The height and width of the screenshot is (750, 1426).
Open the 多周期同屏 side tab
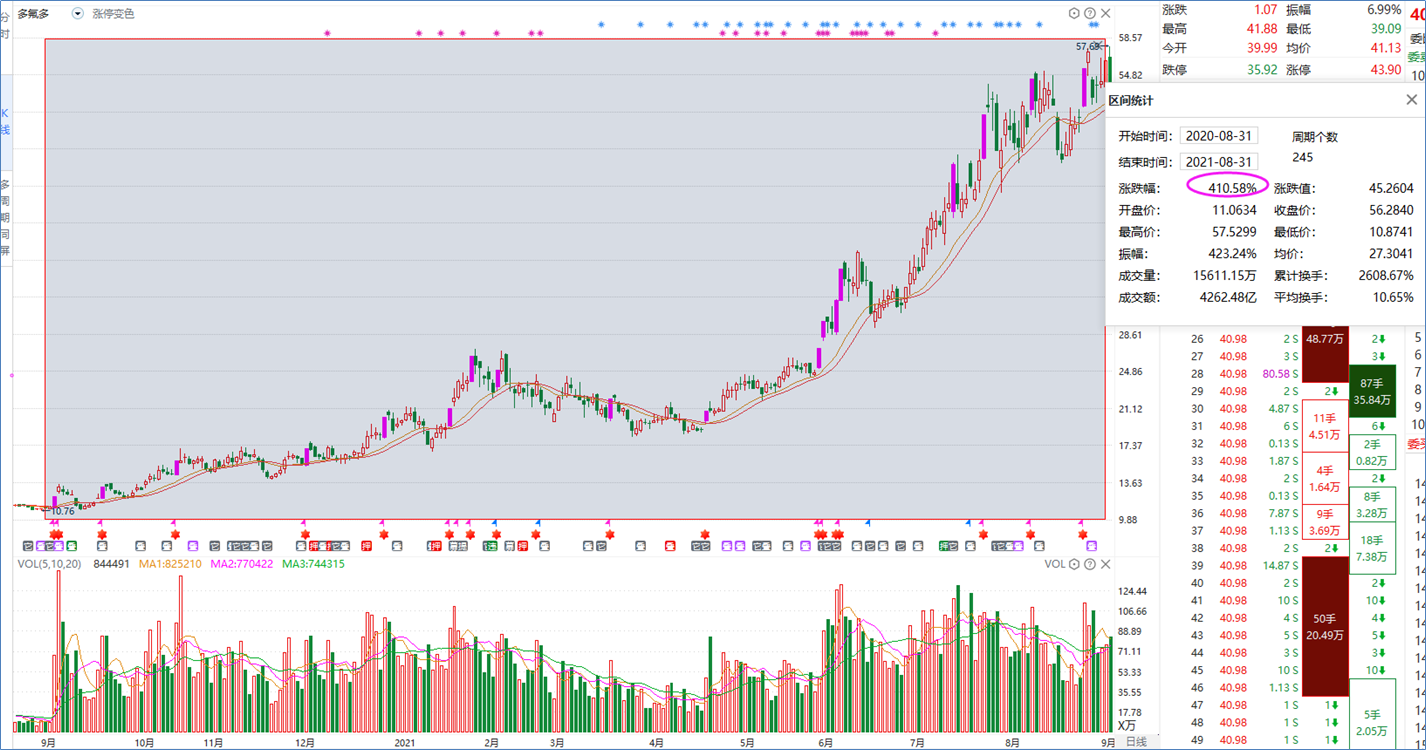coord(5,217)
